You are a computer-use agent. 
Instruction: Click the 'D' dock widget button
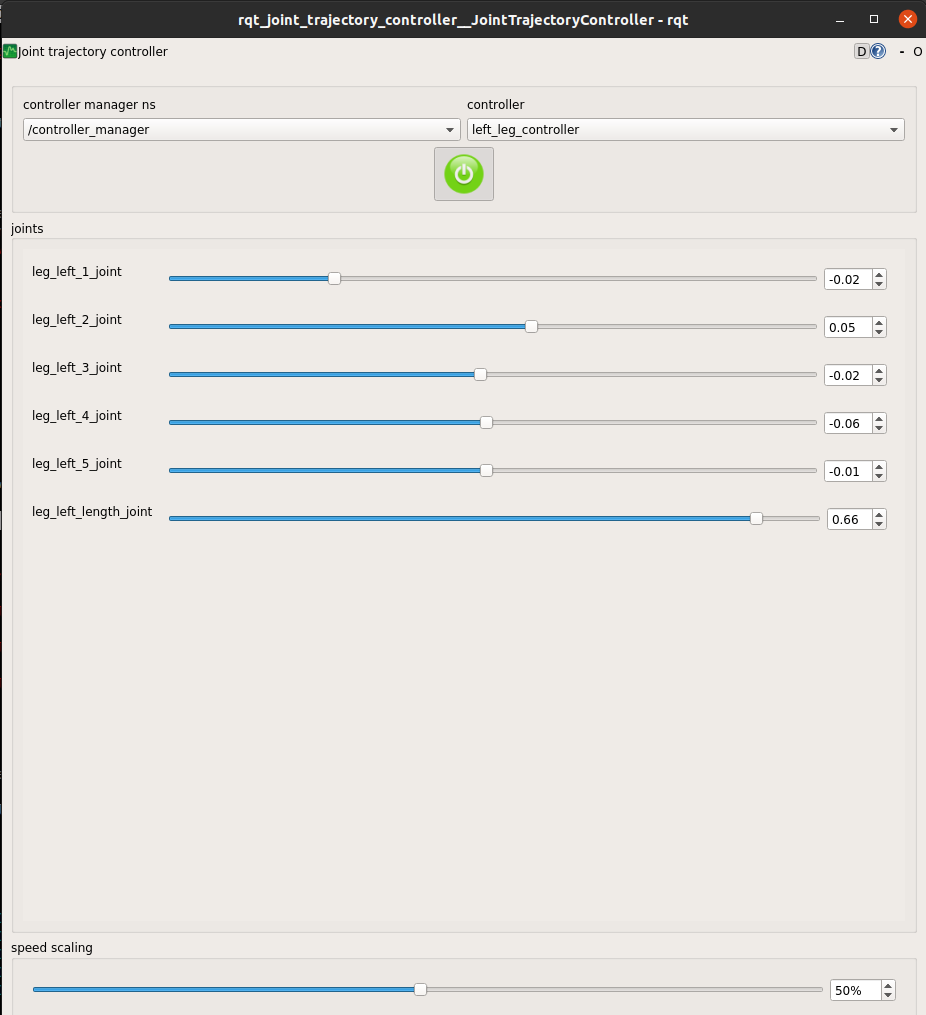(x=861, y=52)
